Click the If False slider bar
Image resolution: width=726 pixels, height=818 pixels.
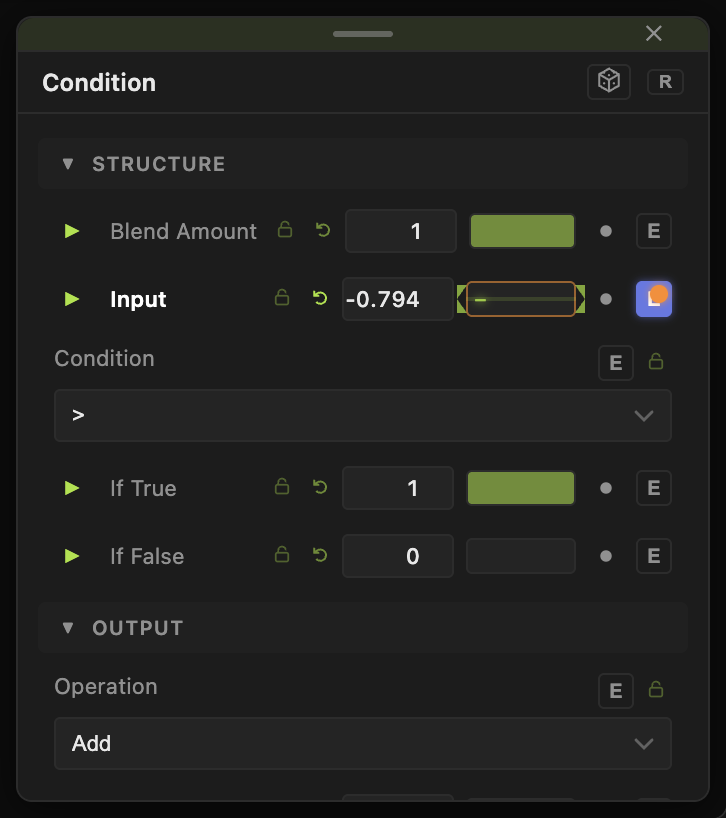[521, 556]
